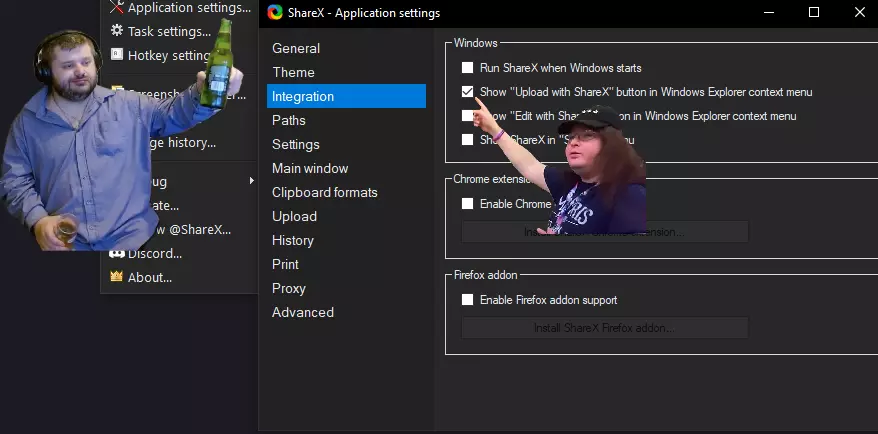The image size is (878, 434).
Task: Click Install ShareX Firefox addon... button
Action: [x=604, y=328]
